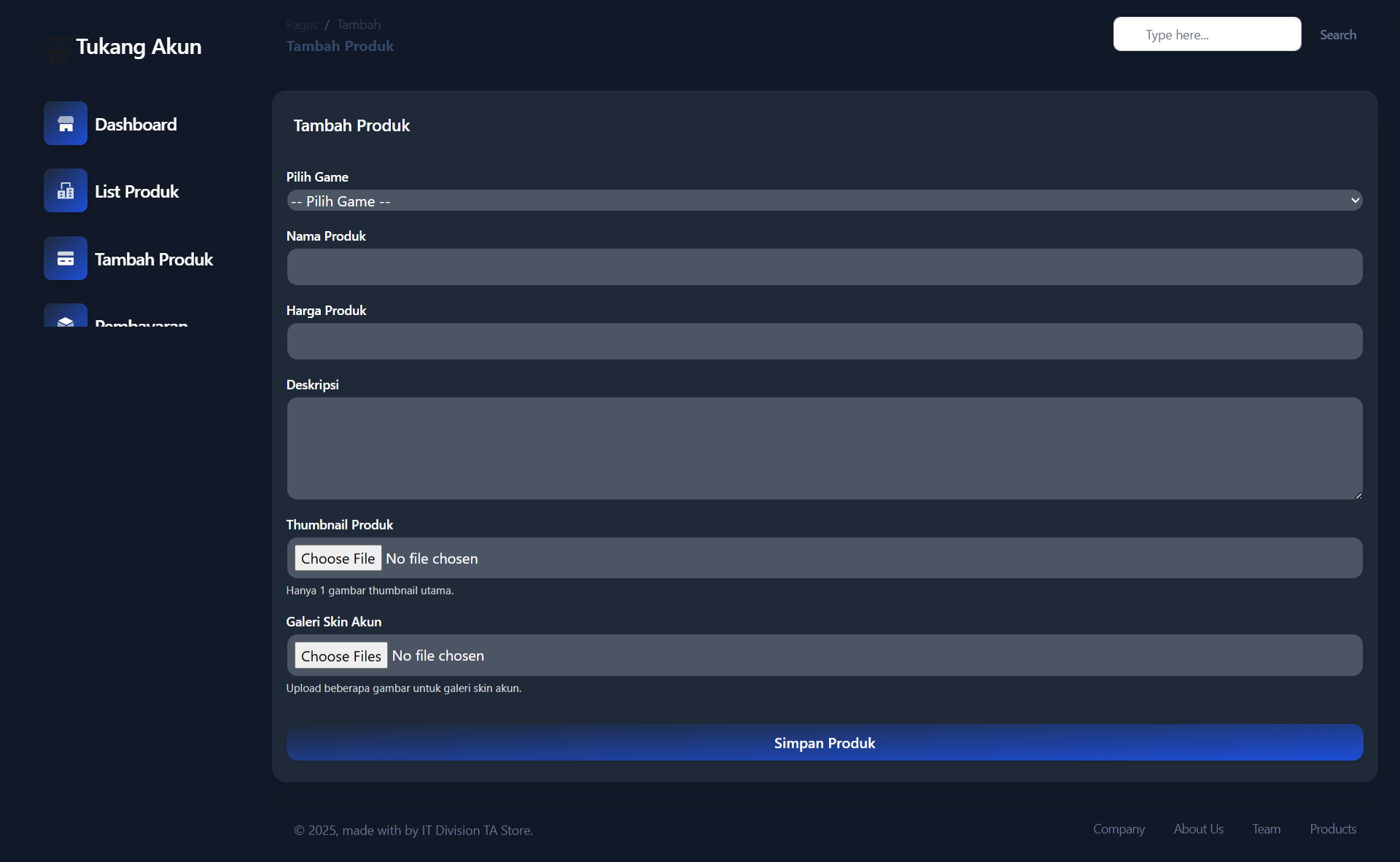Click the partially visible Pembayaran icon
Viewport: 1400px width, 862px height.
click(x=66, y=319)
